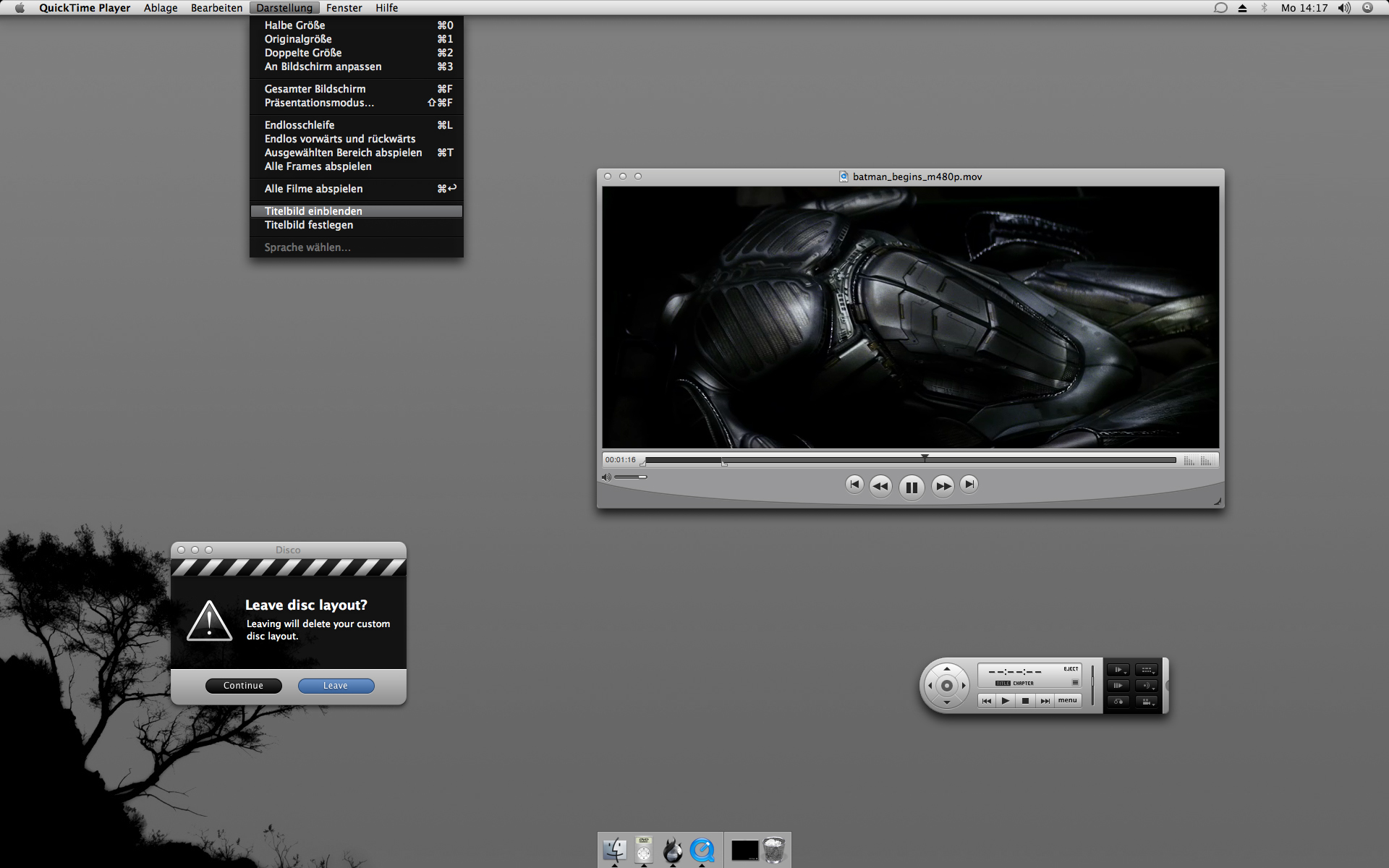Image resolution: width=1389 pixels, height=868 pixels.
Task: Click Play on DVD Player controller
Action: (1006, 701)
